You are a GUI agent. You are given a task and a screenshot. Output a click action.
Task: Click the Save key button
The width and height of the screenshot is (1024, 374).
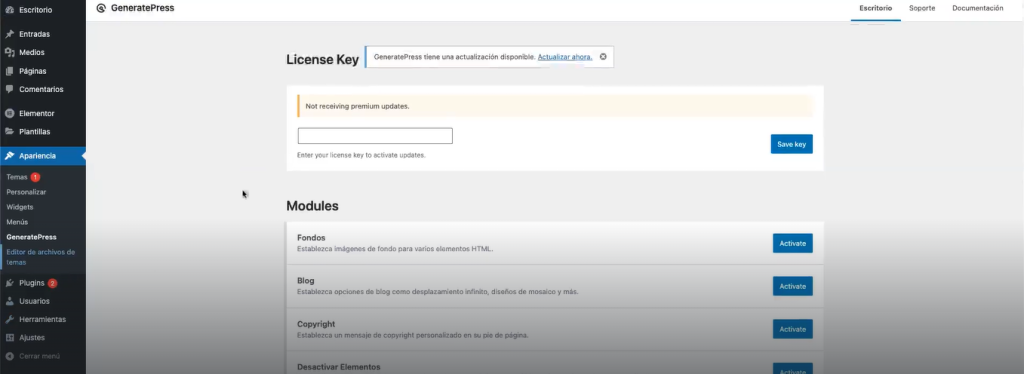(792, 144)
